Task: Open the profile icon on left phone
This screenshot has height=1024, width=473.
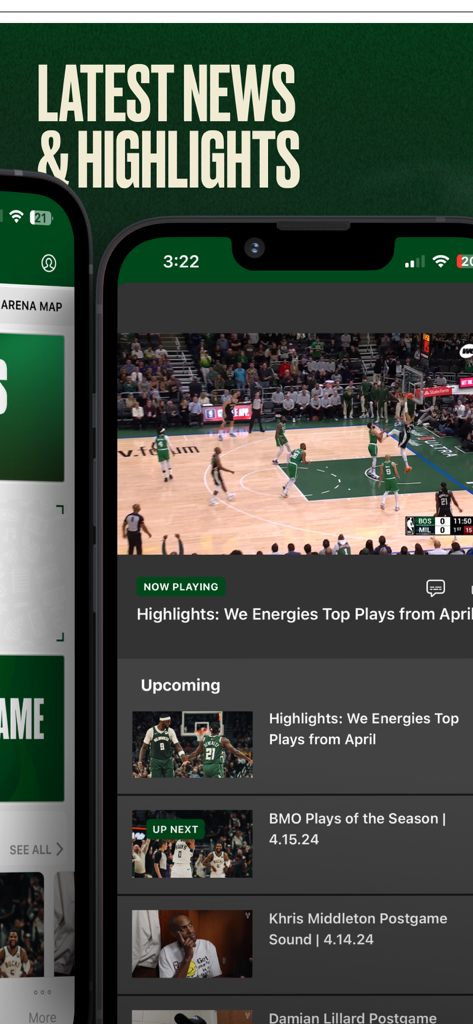Action: pos(48,263)
